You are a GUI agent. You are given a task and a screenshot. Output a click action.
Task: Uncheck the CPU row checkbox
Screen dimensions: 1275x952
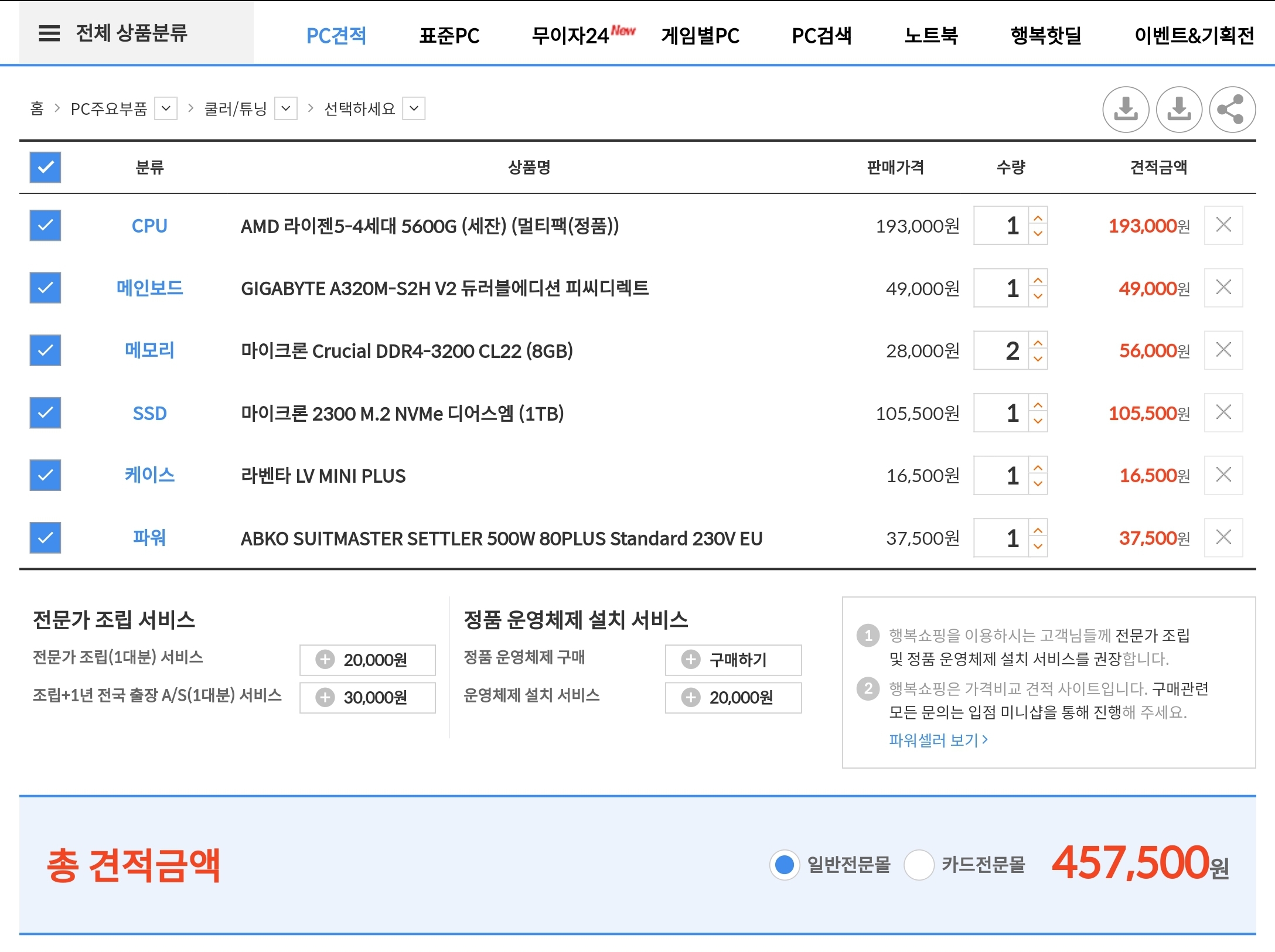(45, 226)
